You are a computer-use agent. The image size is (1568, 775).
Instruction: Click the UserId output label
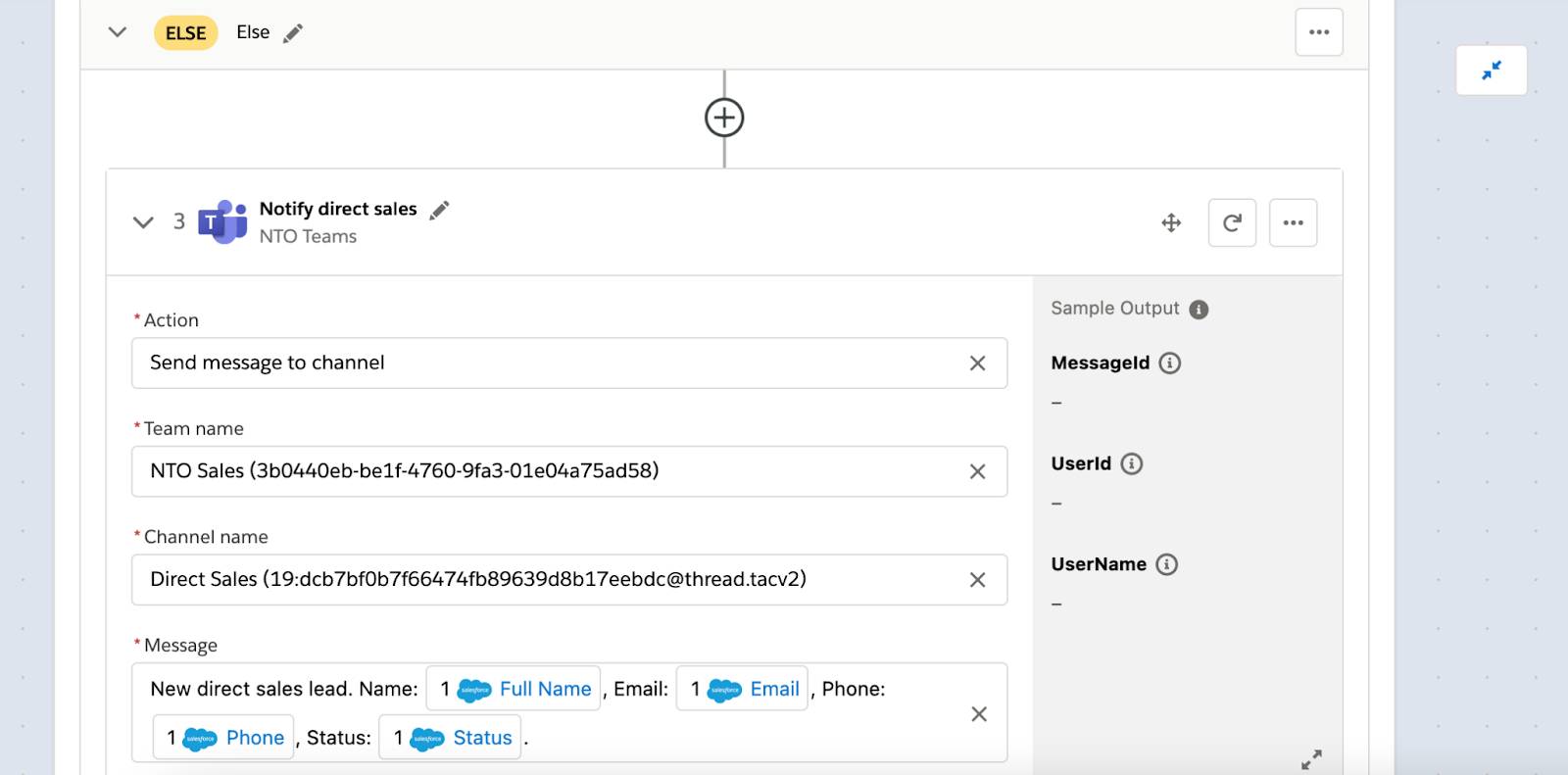click(1081, 463)
